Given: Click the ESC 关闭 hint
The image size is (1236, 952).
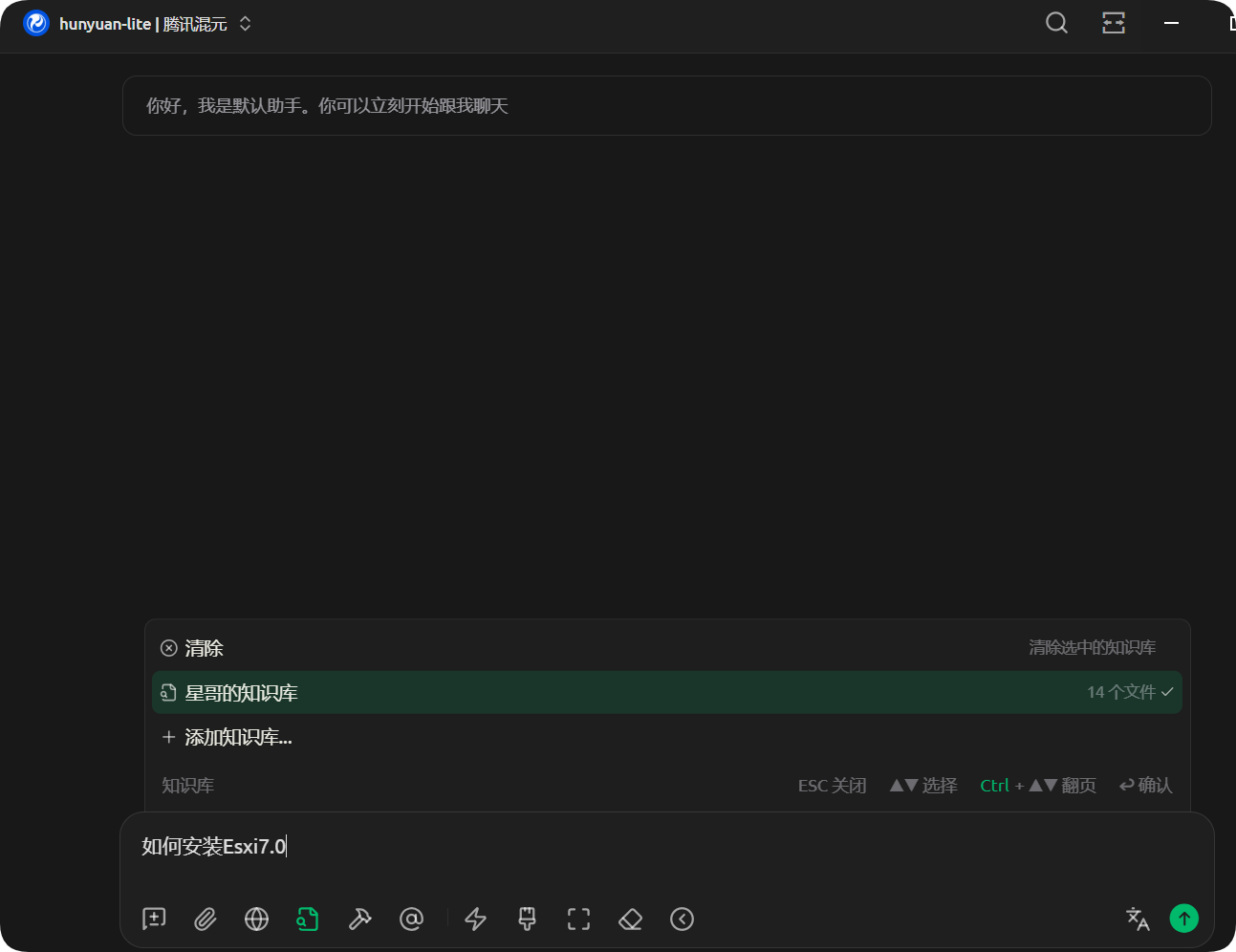Looking at the screenshot, I should (832, 786).
